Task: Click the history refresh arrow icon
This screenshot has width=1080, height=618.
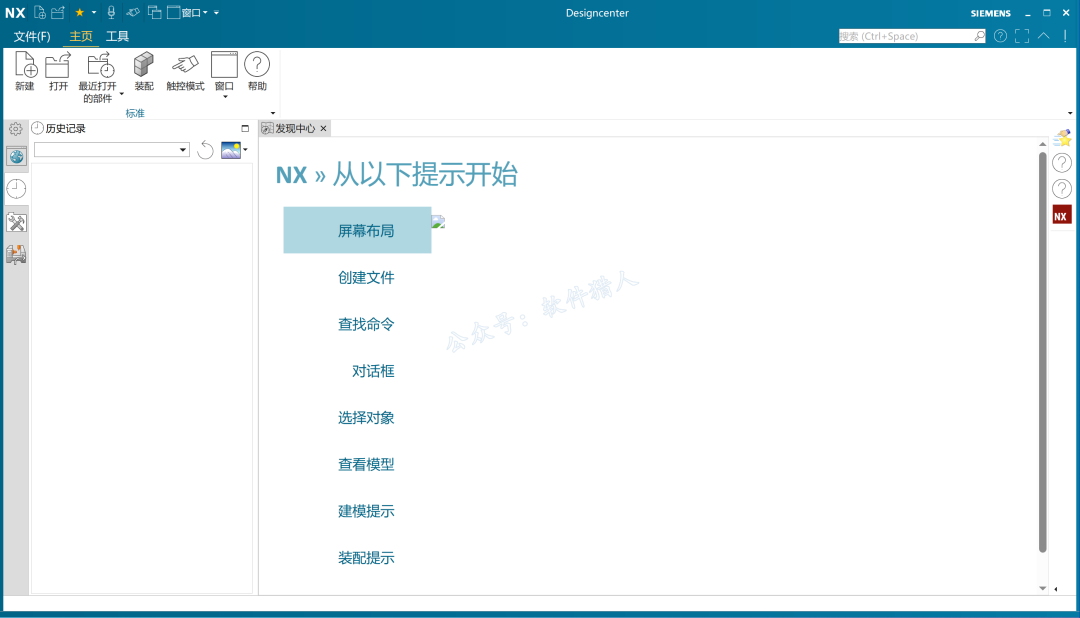Action: tap(205, 150)
